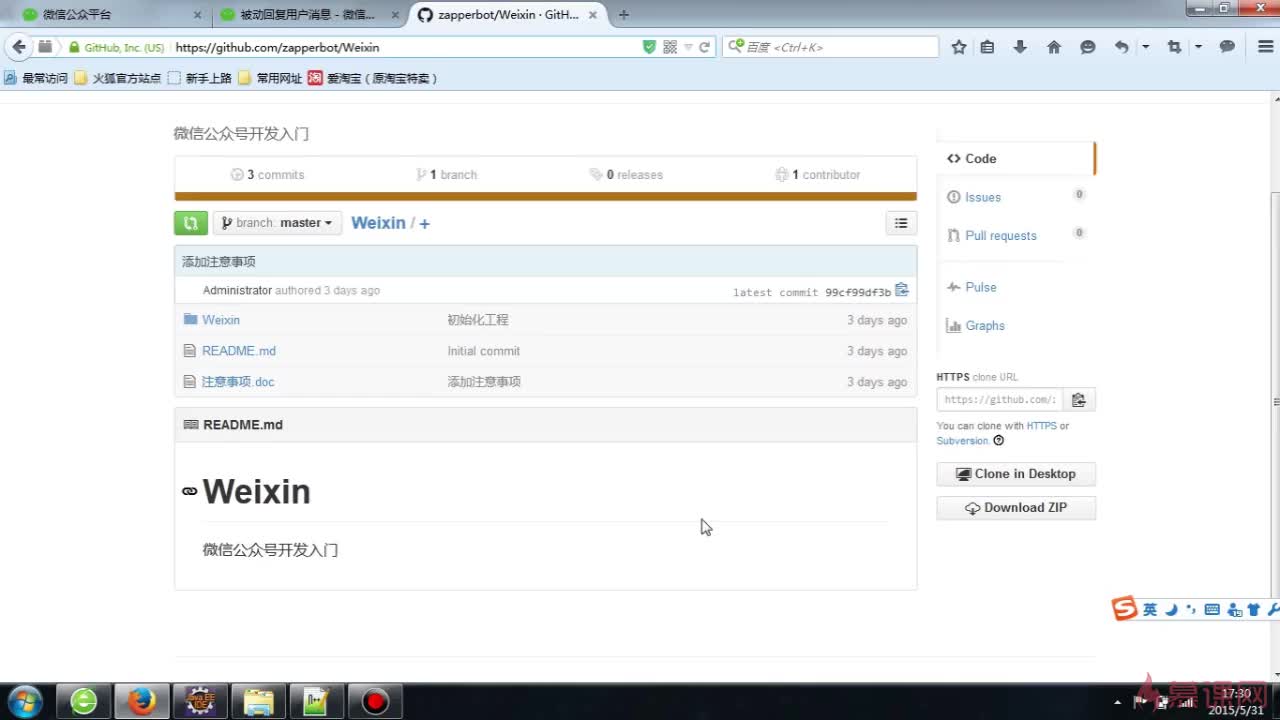The height and width of the screenshot is (720, 1280).
Task: Click the smiley face toolbar icon
Action: pyautogui.click(x=1088, y=47)
